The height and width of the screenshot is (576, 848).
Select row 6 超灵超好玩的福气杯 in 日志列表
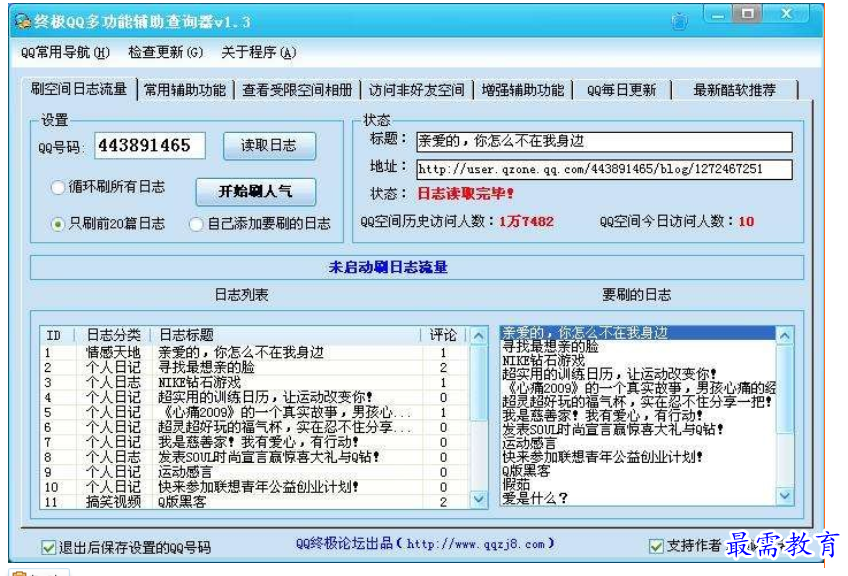[x=254, y=427]
